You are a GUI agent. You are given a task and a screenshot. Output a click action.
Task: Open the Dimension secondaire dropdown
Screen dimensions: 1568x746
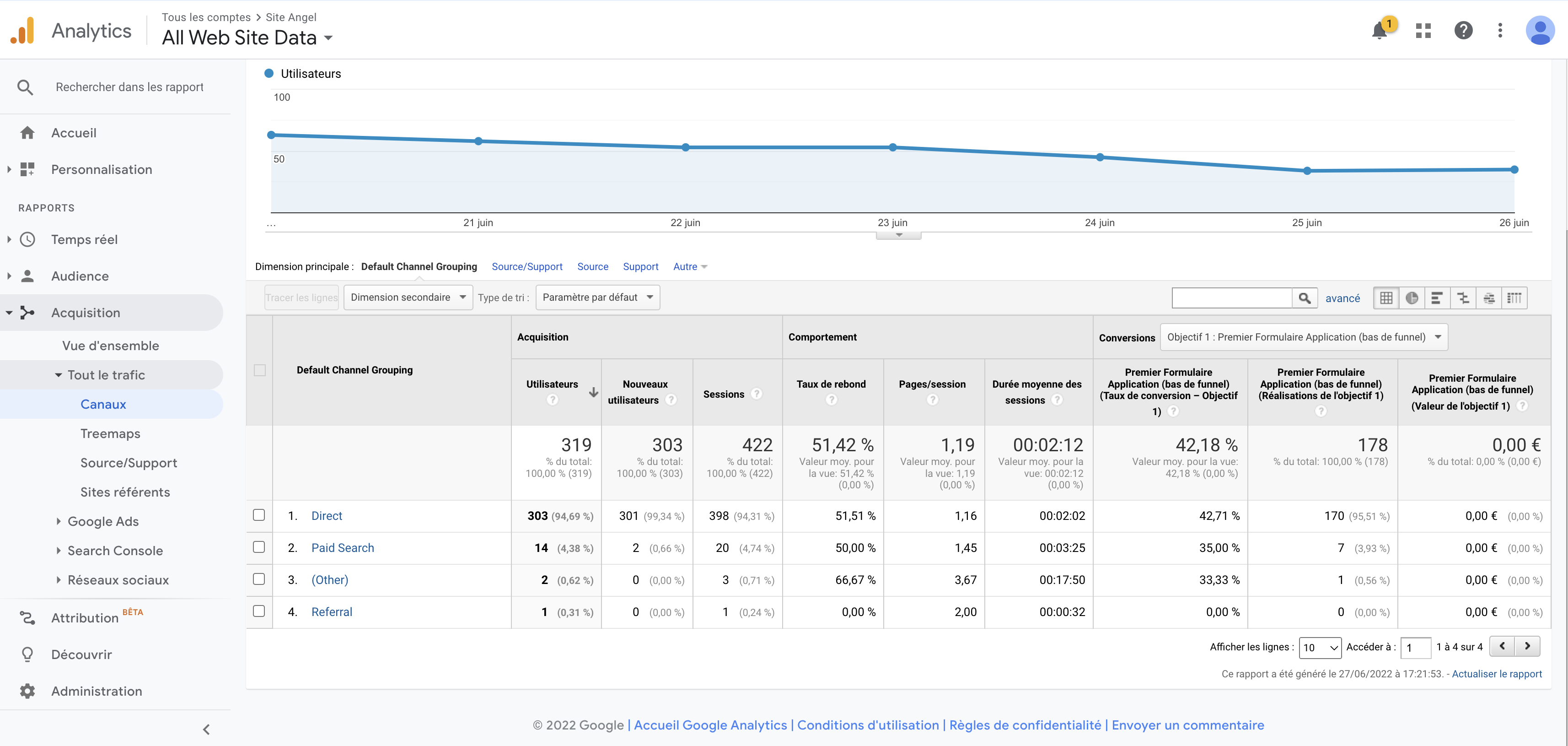point(408,297)
